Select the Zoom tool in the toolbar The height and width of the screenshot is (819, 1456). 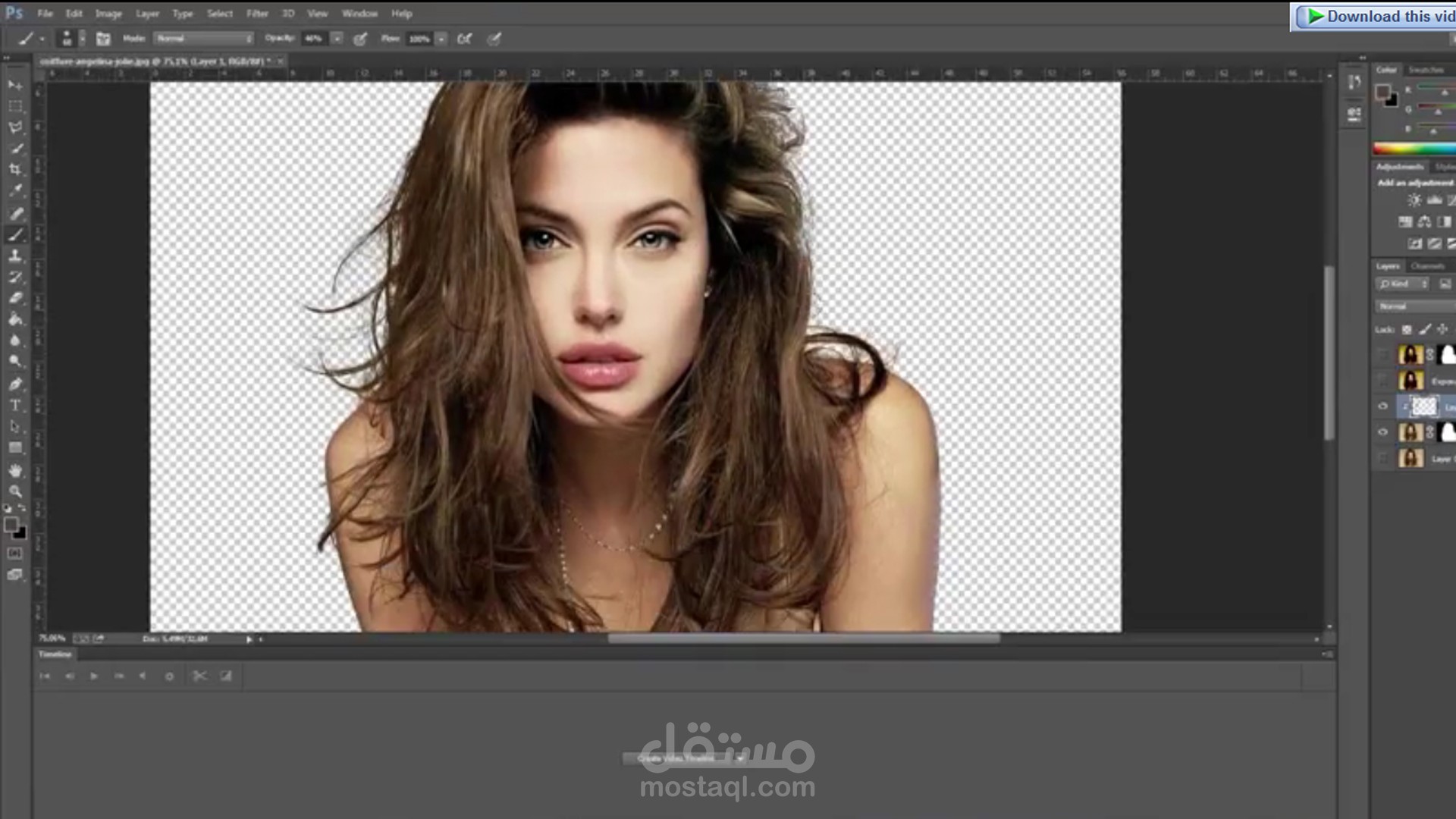[x=15, y=491]
